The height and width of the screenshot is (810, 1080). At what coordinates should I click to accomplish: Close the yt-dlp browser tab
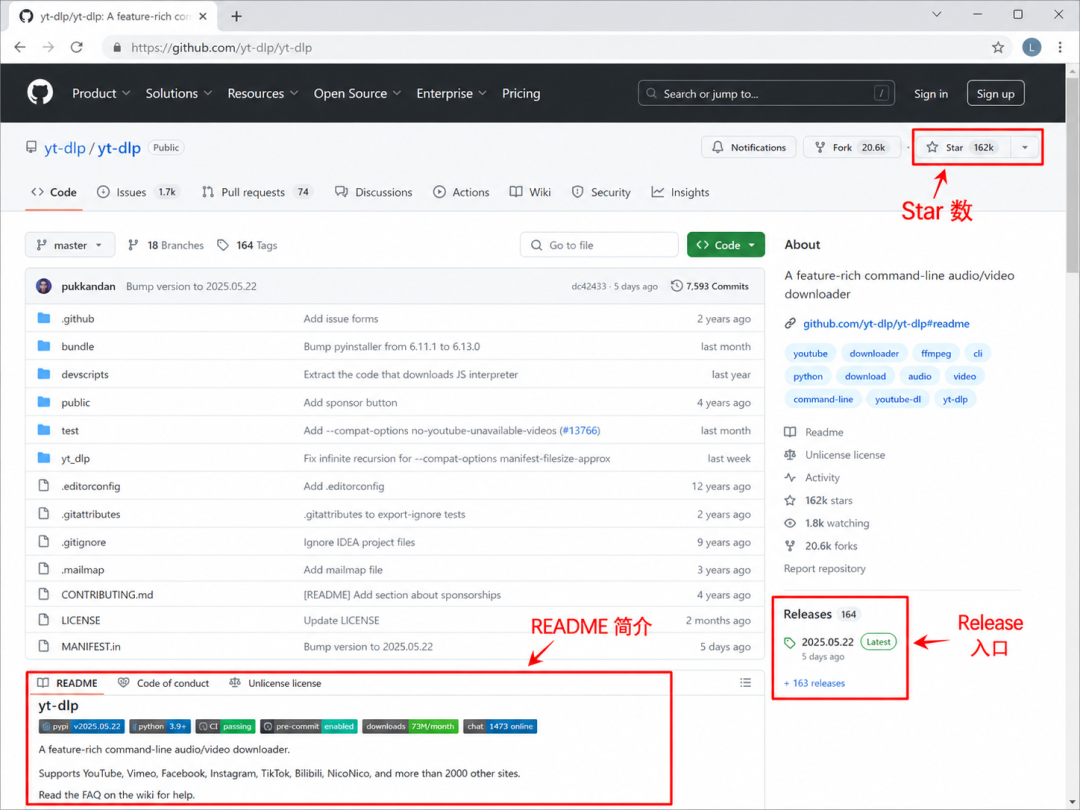click(202, 17)
